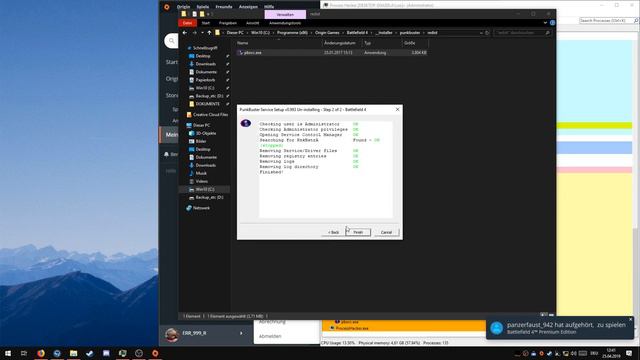Click Finish in the PunkBuster Setup dialog

point(358,232)
